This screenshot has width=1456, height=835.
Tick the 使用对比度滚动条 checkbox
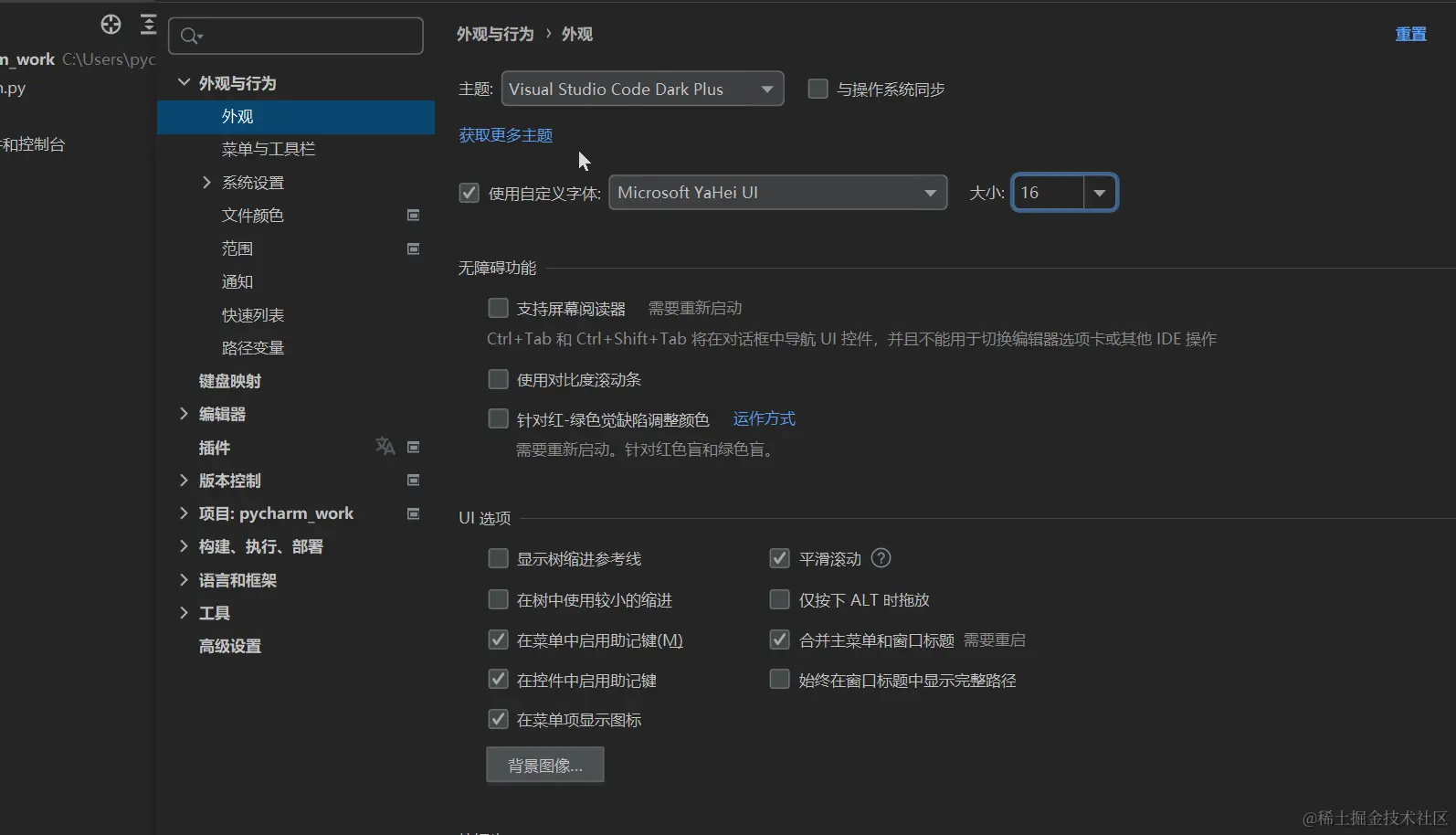point(498,379)
